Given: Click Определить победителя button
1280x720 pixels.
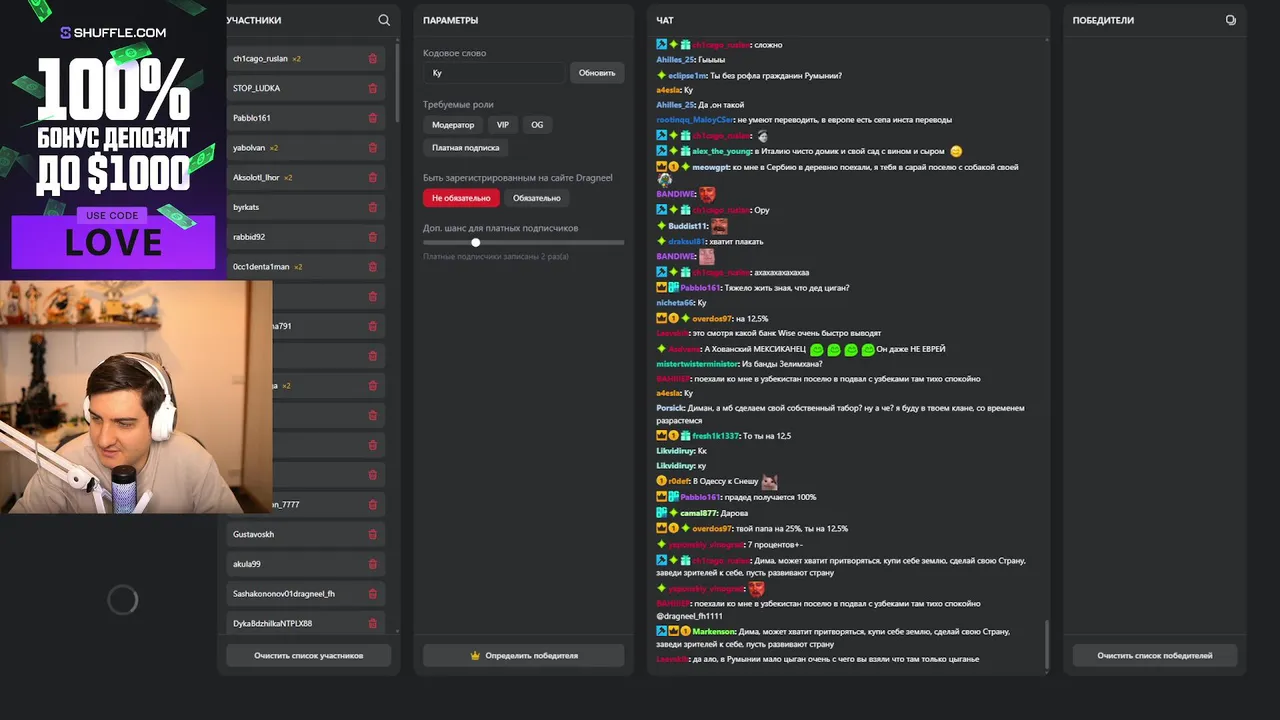Looking at the screenshot, I should (523, 656).
